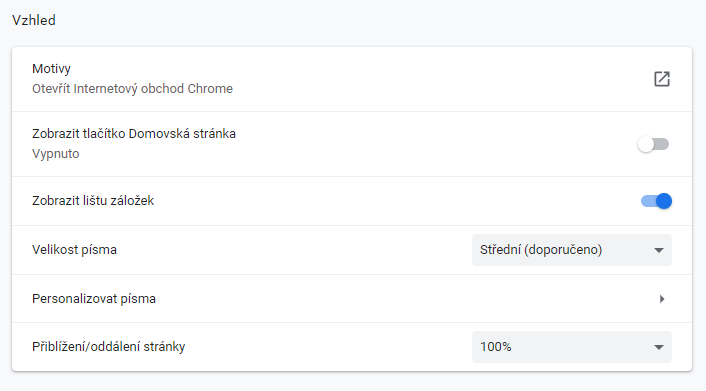This screenshot has width=706, height=391.
Task: Click the blue knob of bookmarks bar toggle
Action: coord(664,201)
